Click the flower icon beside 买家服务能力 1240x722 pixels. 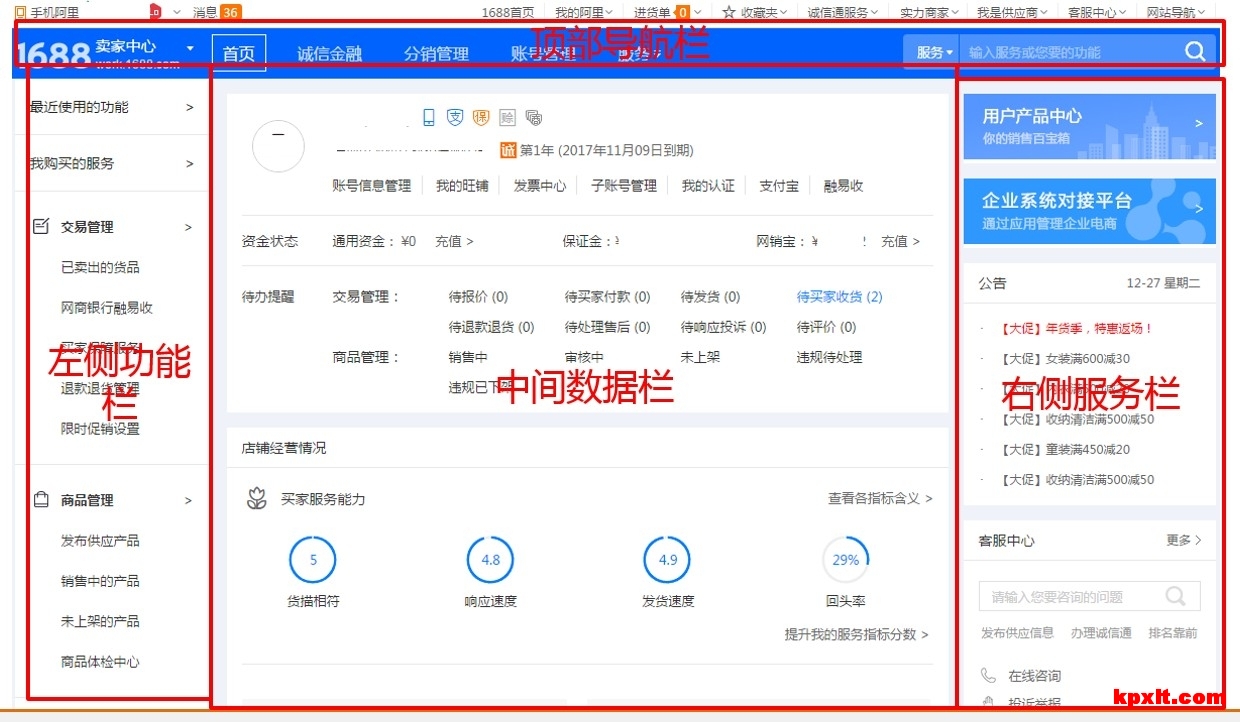click(x=257, y=499)
